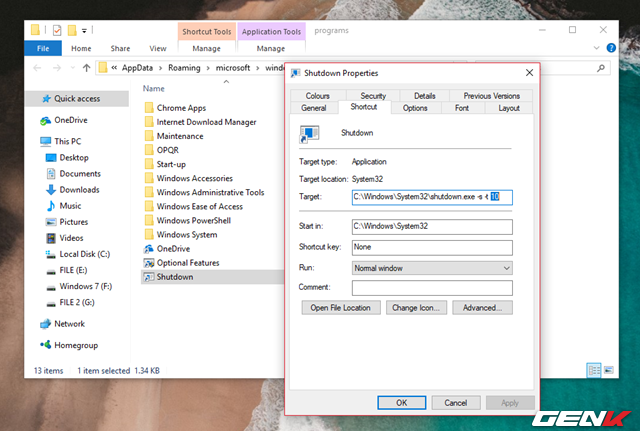Go forward using the right arrow
The width and height of the screenshot is (640, 431).
pyautogui.click(x=57, y=68)
